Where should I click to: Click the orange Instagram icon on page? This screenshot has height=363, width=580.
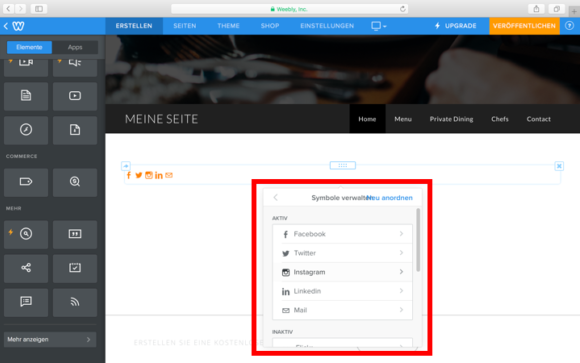tap(149, 175)
